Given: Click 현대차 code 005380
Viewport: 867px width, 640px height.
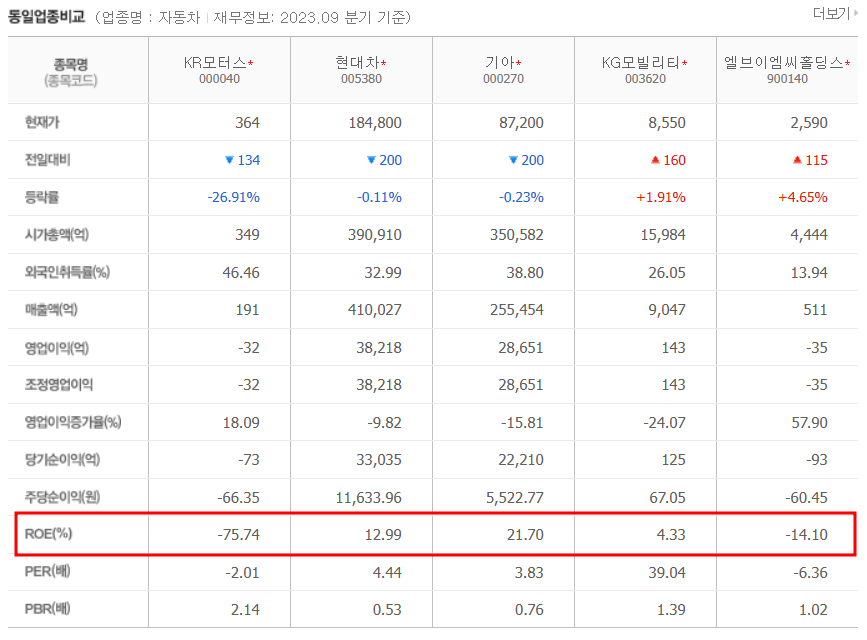Looking at the screenshot, I should [361, 79].
